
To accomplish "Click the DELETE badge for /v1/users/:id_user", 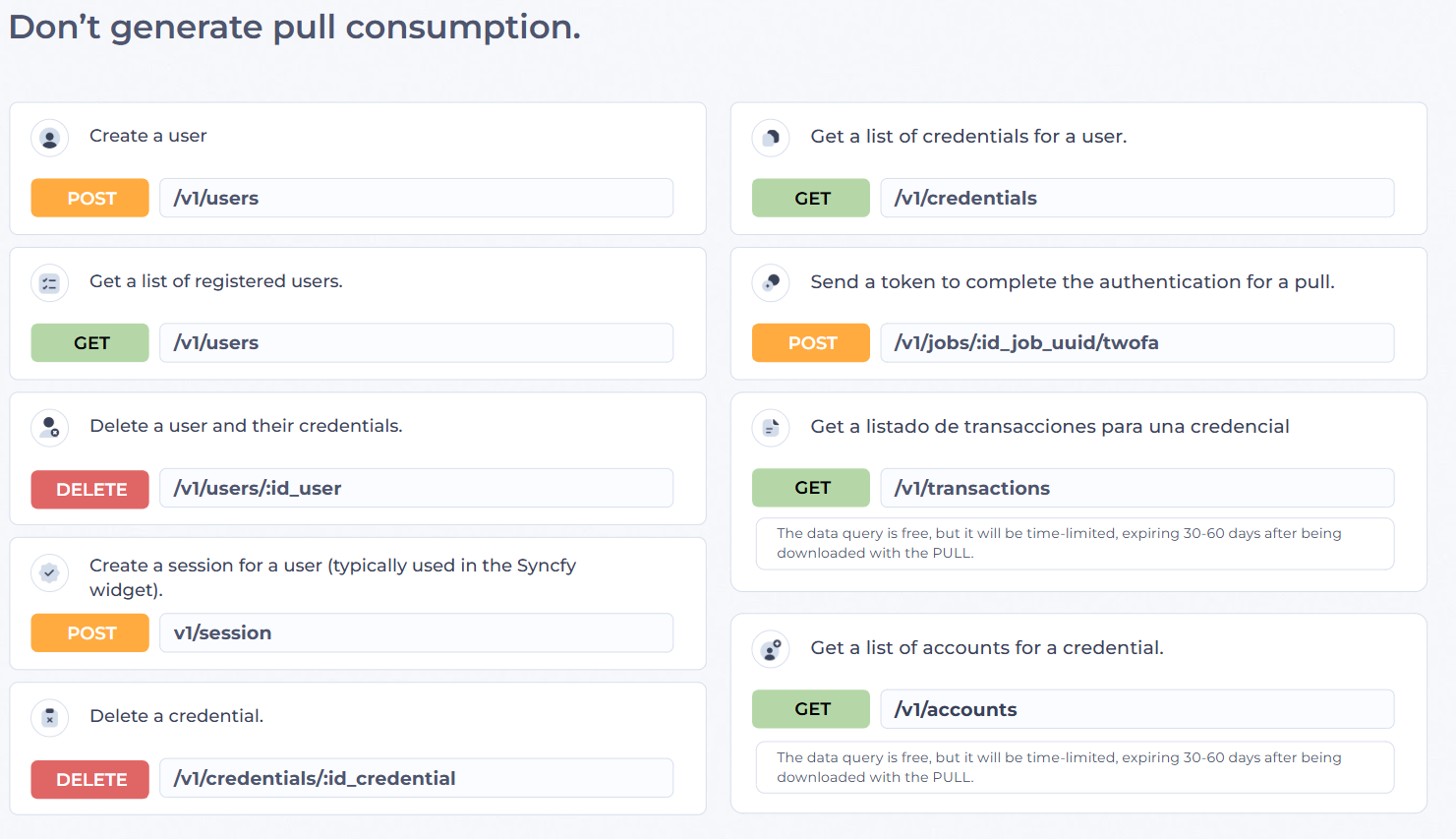I will click(x=90, y=489).
